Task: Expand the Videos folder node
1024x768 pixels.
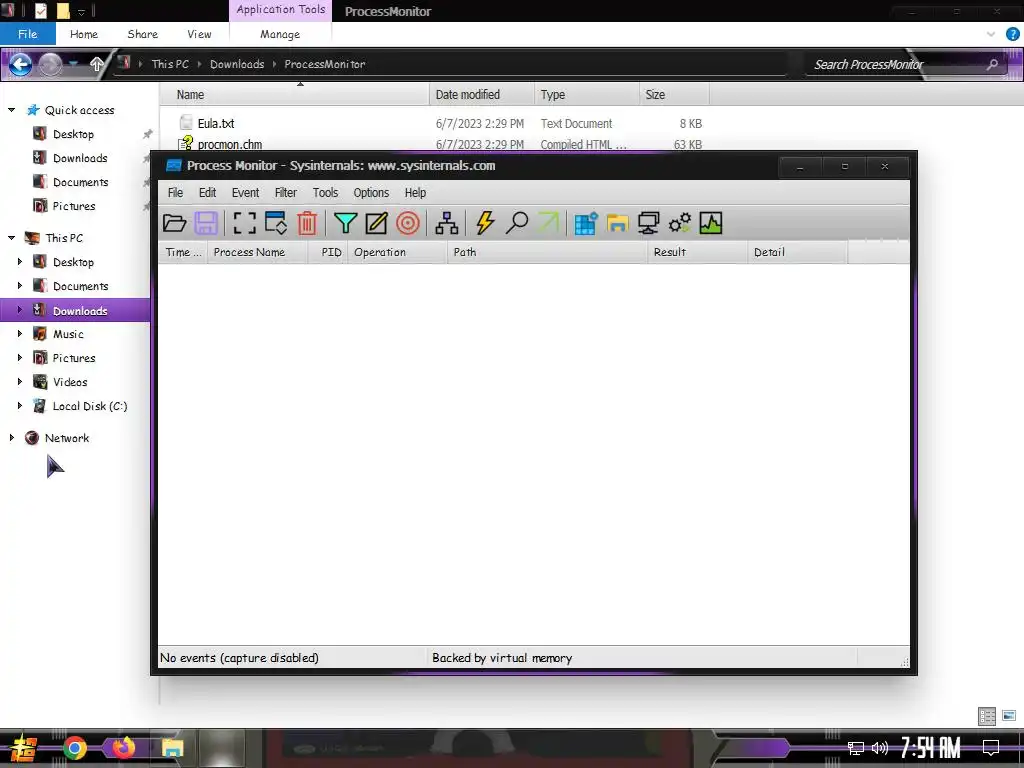Action: click(20, 381)
